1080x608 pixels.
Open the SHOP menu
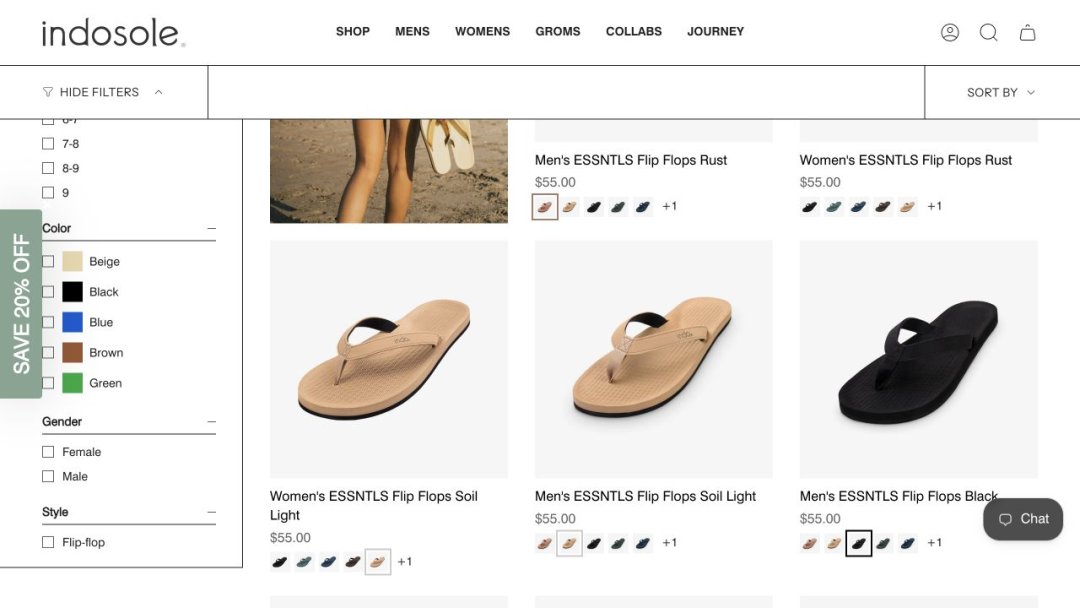coord(353,32)
